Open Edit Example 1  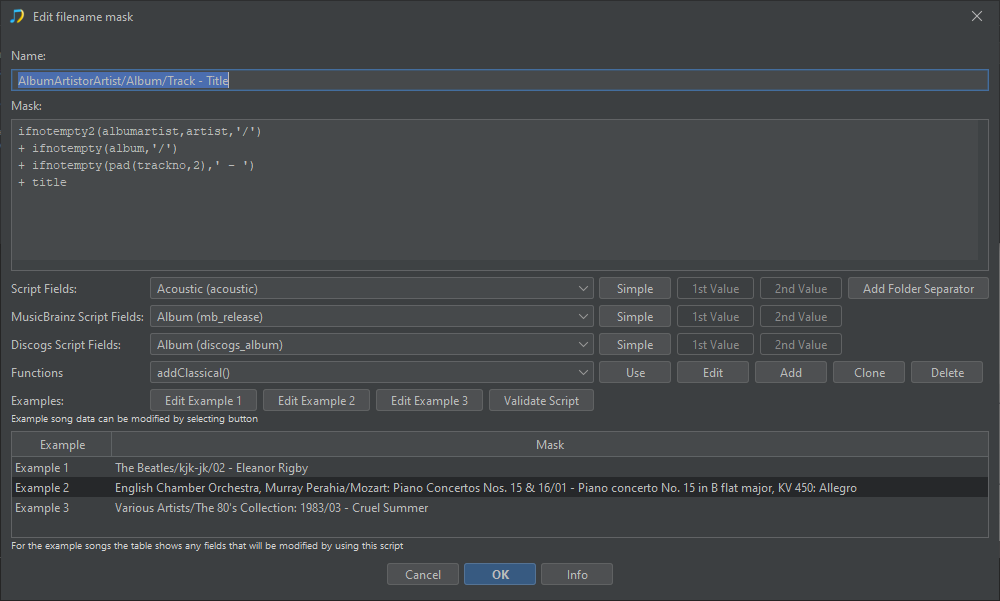(204, 401)
